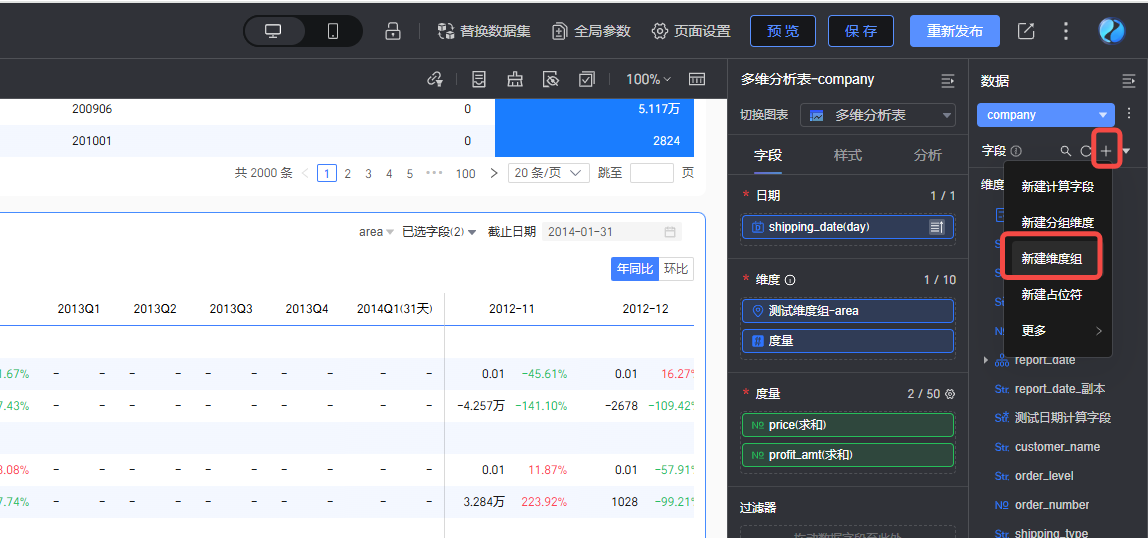This screenshot has height=538, width=1148.
Task: Select 新建维度组 from the menu
Action: click(1051, 258)
